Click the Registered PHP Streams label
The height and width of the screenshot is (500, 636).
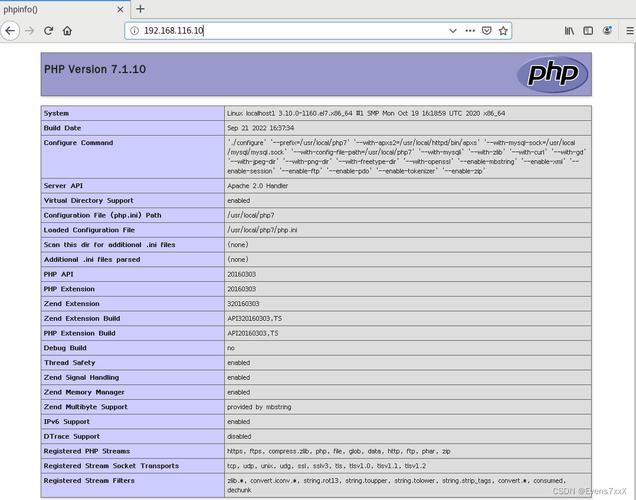(87, 451)
